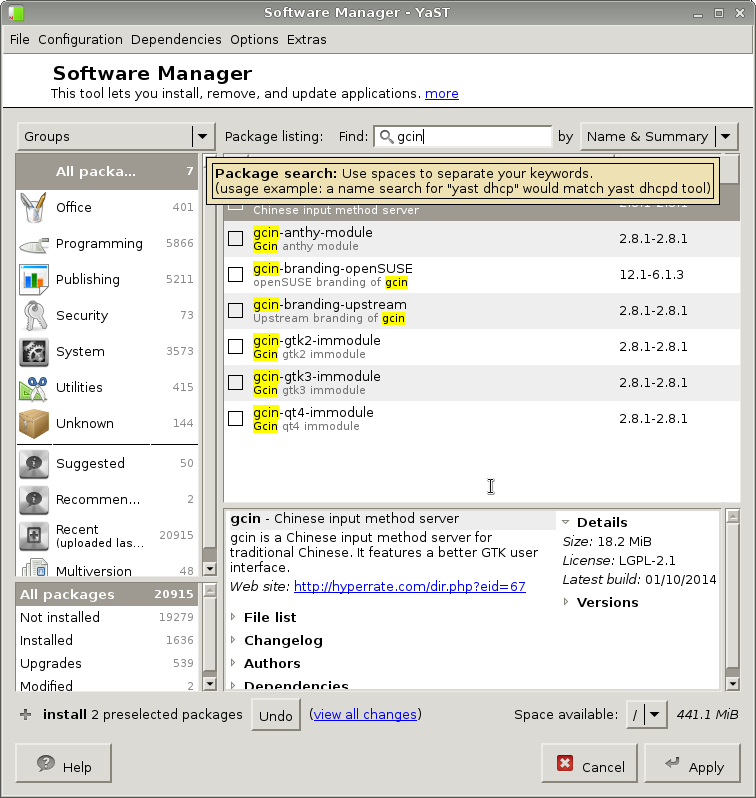Pick the System gear icon
Screen dimensions: 756x798
pyautogui.click(x=34, y=352)
